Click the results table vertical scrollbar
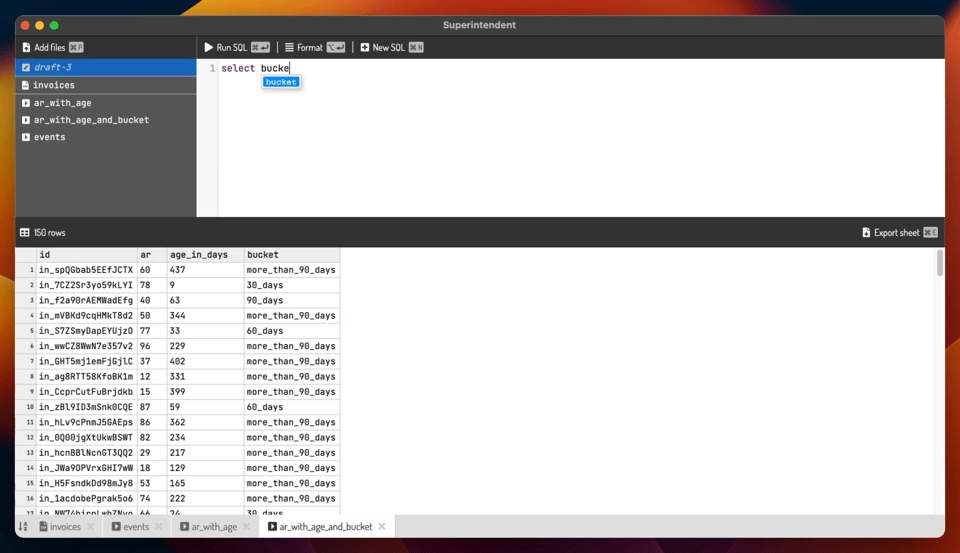This screenshot has width=960, height=553. (939, 264)
